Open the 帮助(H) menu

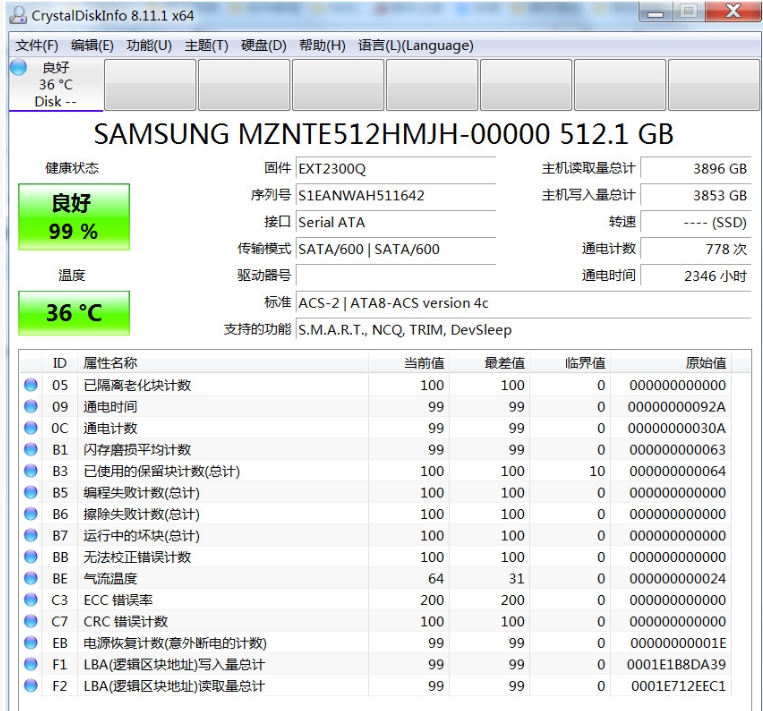point(322,46)
